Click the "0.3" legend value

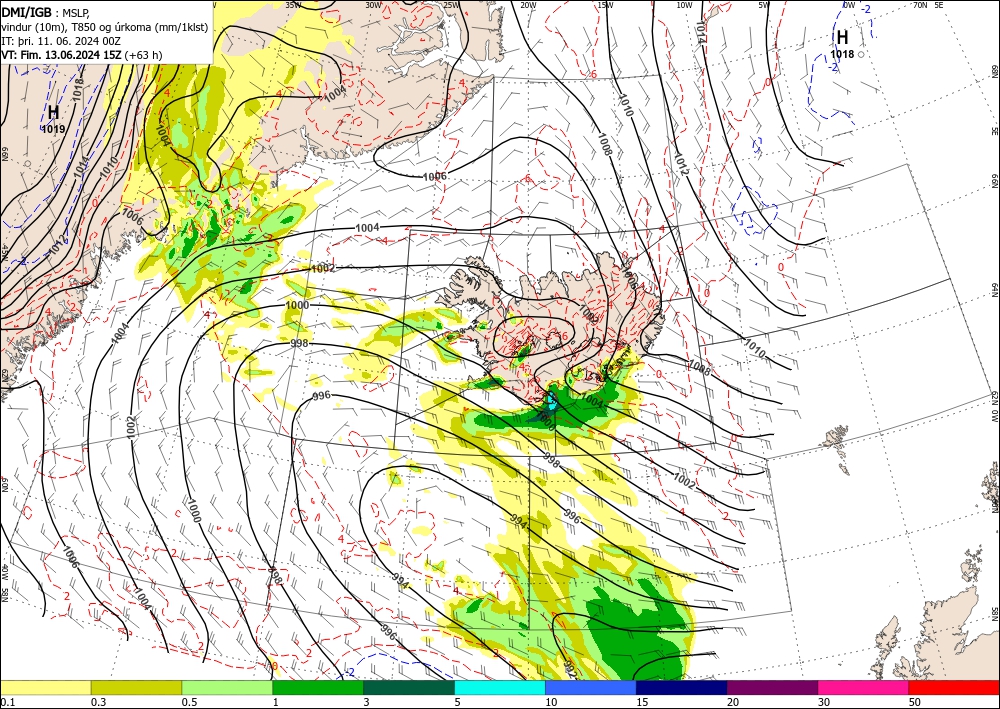click(98, 702)
